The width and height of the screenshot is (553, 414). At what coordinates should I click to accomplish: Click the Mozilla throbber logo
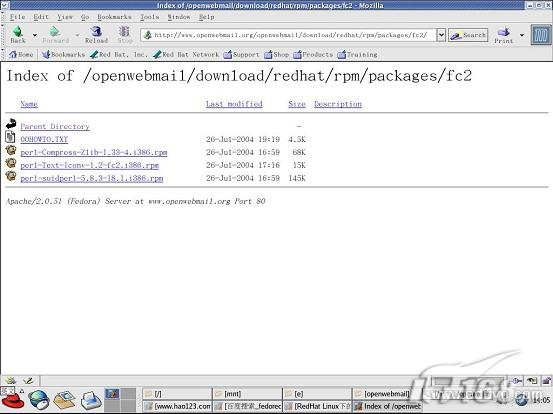pyautogui.click(x=541, y=35)
